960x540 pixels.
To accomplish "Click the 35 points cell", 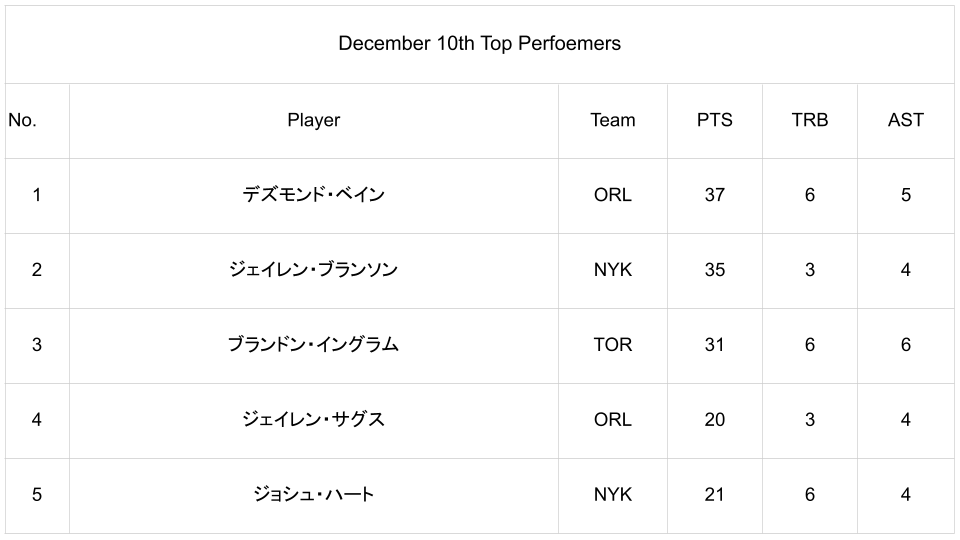I will click(x=714, y=270).
